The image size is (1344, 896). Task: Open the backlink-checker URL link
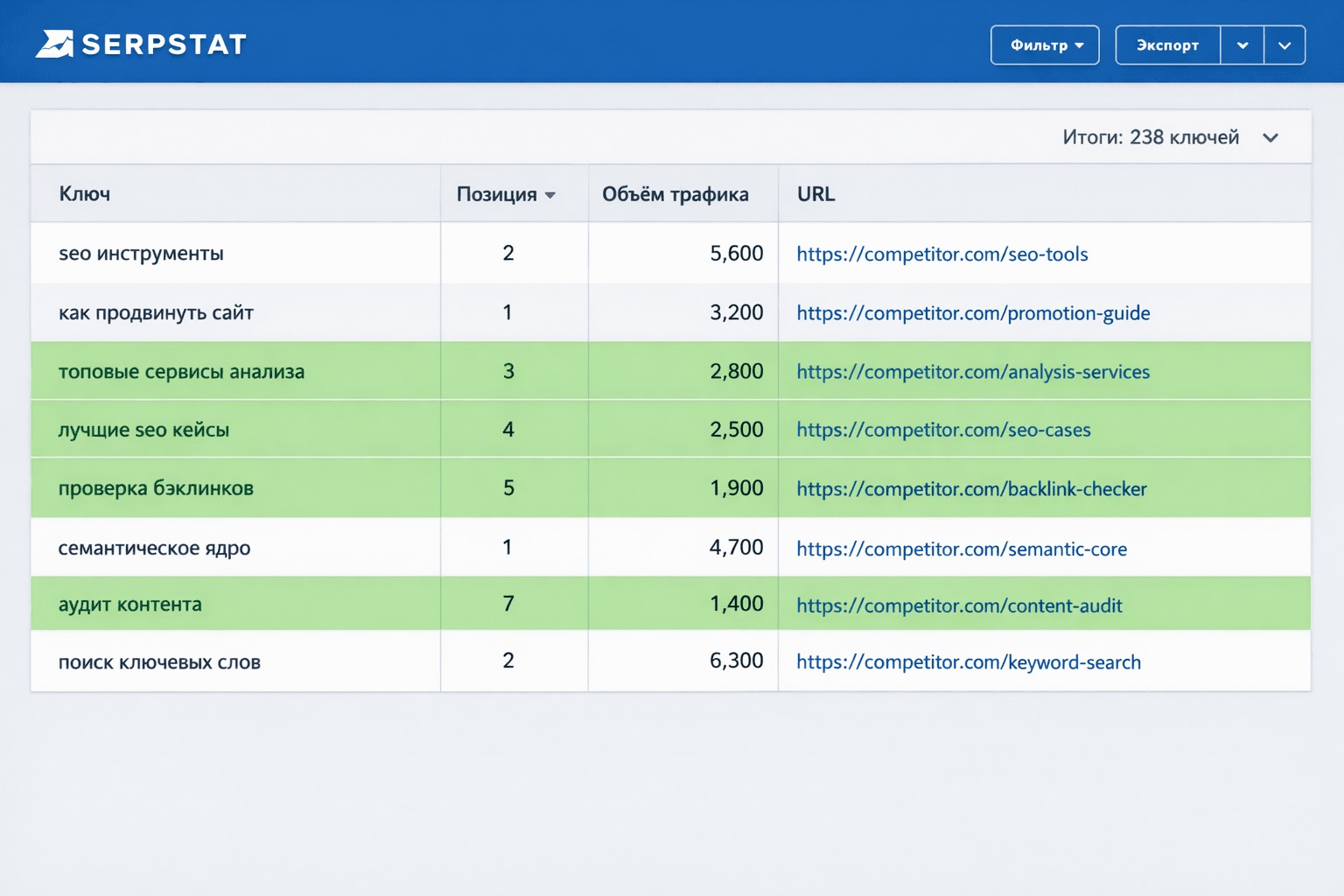pyautogui.click(x=971, y=489)
